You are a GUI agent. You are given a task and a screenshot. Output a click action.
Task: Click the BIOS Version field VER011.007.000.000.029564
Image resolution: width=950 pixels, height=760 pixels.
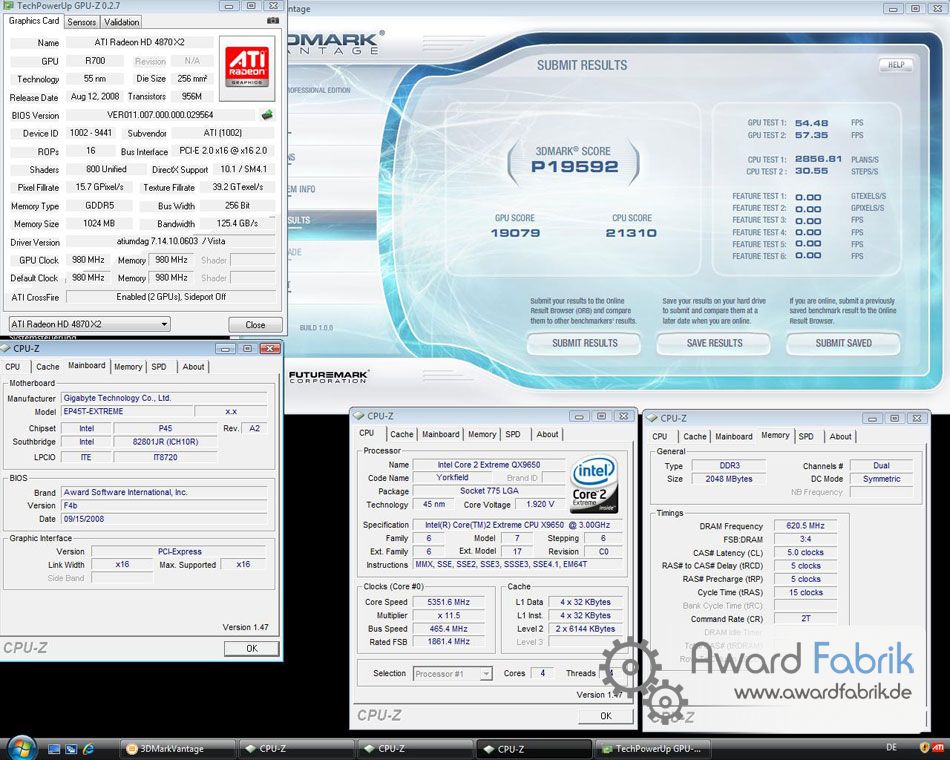coord(161,115)
